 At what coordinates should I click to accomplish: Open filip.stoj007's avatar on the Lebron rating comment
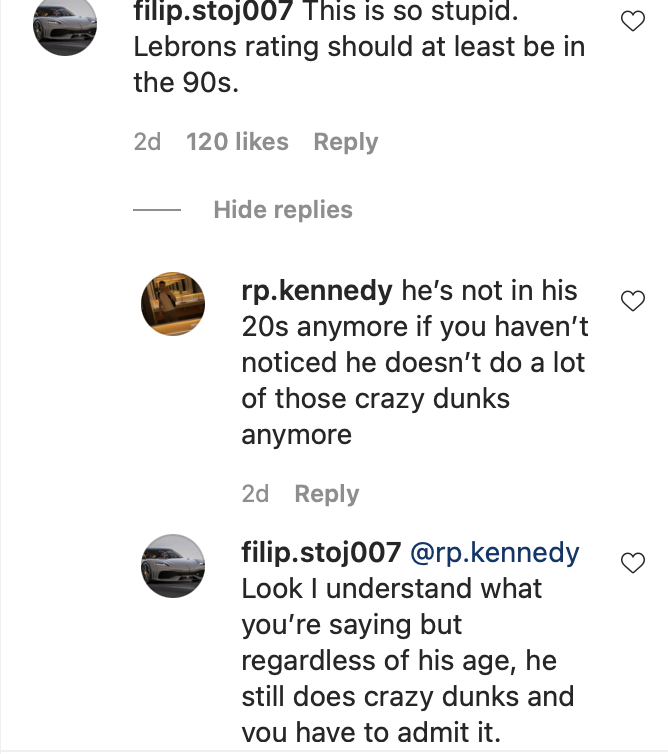click(65, 23)
